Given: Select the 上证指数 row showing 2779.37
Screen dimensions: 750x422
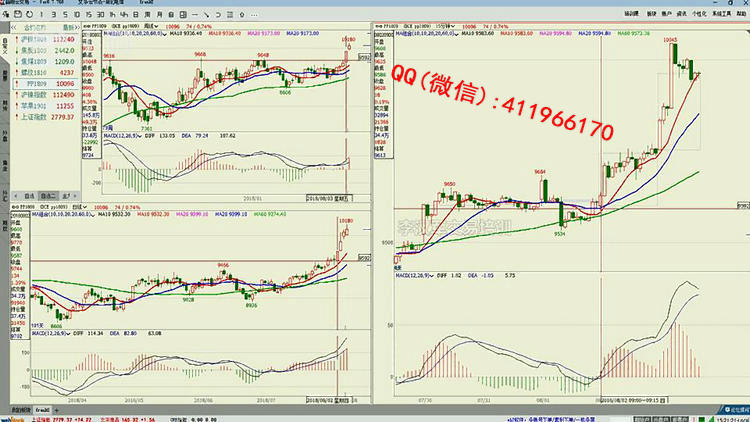Looking at the screenshot, I should [45, 117].
